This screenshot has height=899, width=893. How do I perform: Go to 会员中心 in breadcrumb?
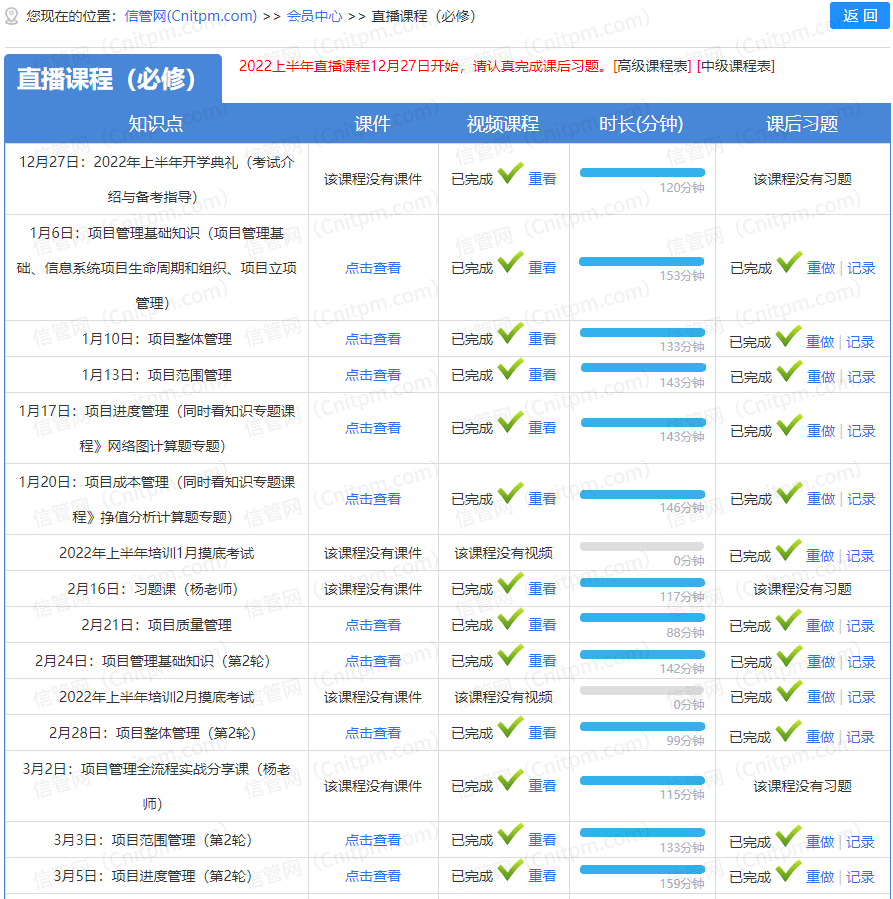point(314,16)
